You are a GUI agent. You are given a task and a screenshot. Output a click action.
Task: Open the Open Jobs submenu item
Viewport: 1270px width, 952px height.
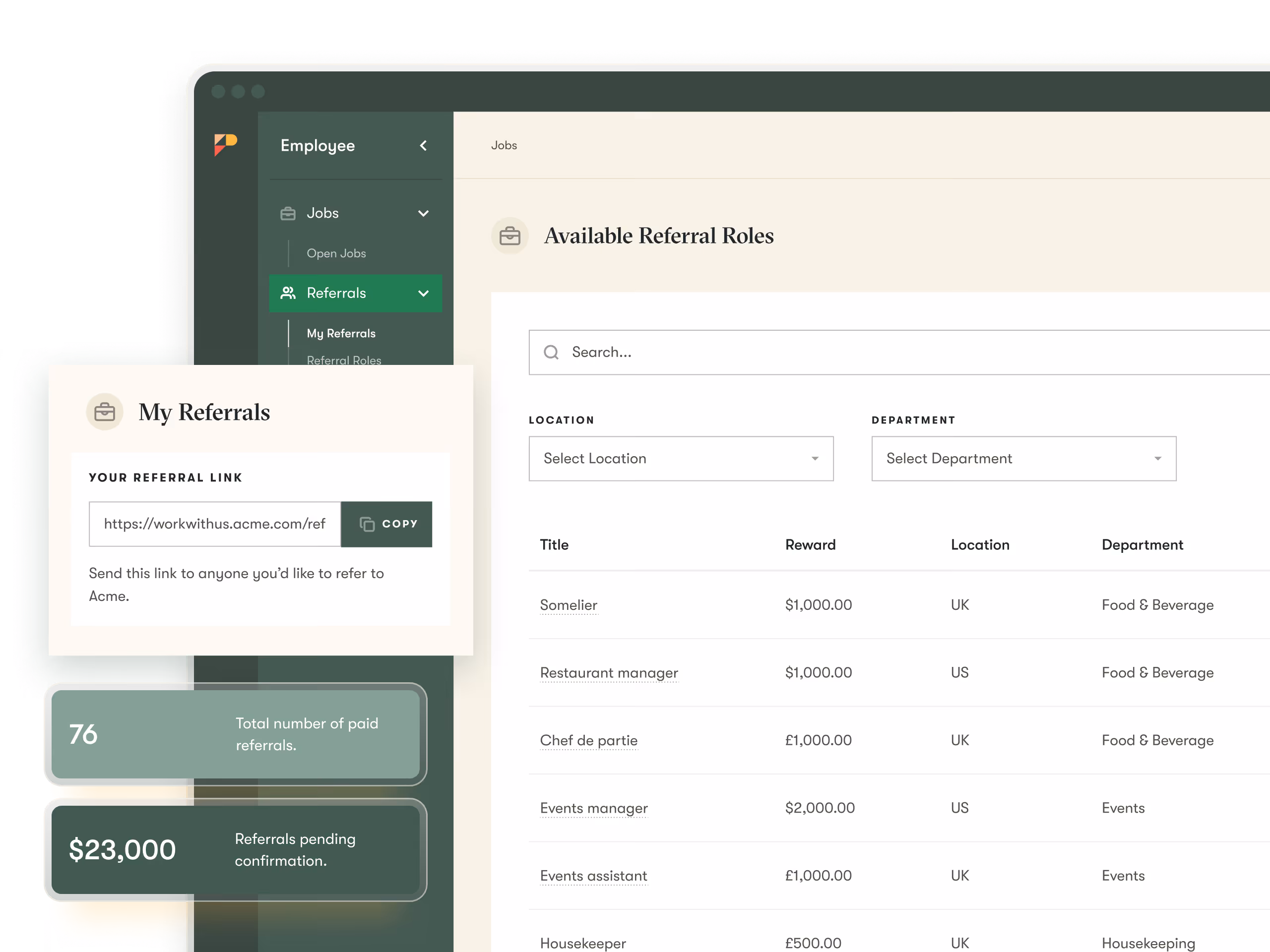(x=336, y=253)
